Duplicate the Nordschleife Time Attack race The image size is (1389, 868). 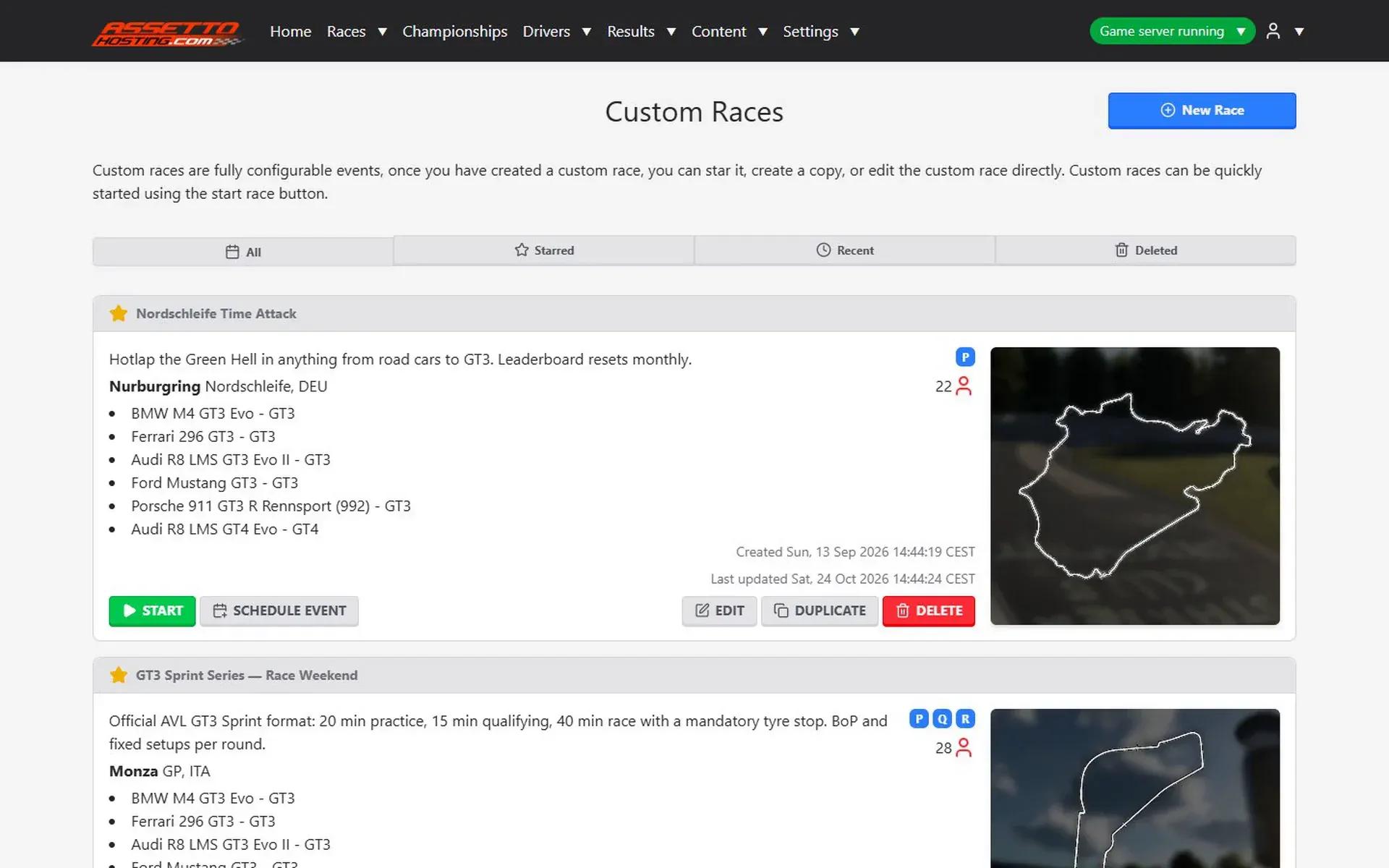[x=820, y=610]
